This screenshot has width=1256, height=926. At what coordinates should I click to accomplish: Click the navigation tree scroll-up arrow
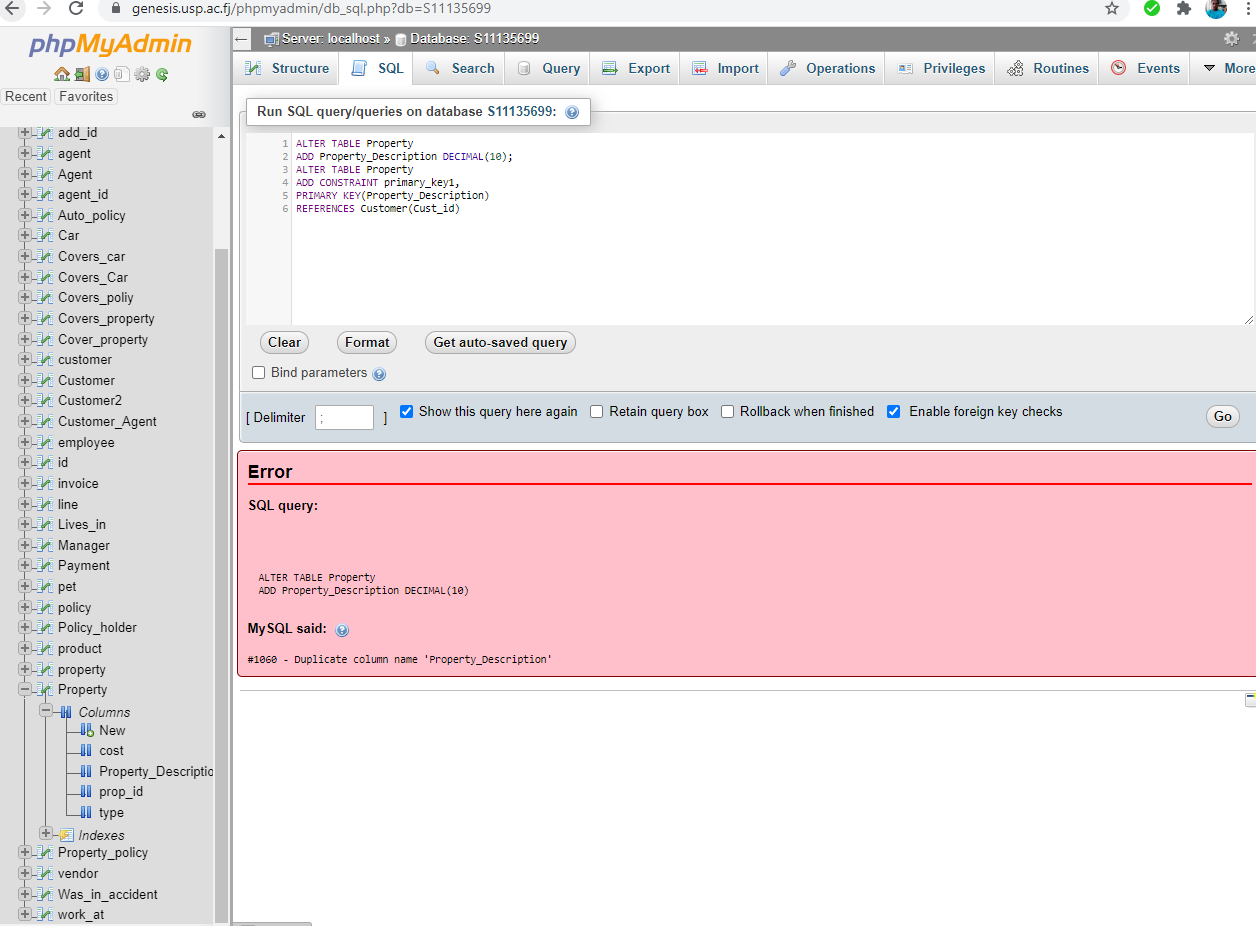pos(221,136)
